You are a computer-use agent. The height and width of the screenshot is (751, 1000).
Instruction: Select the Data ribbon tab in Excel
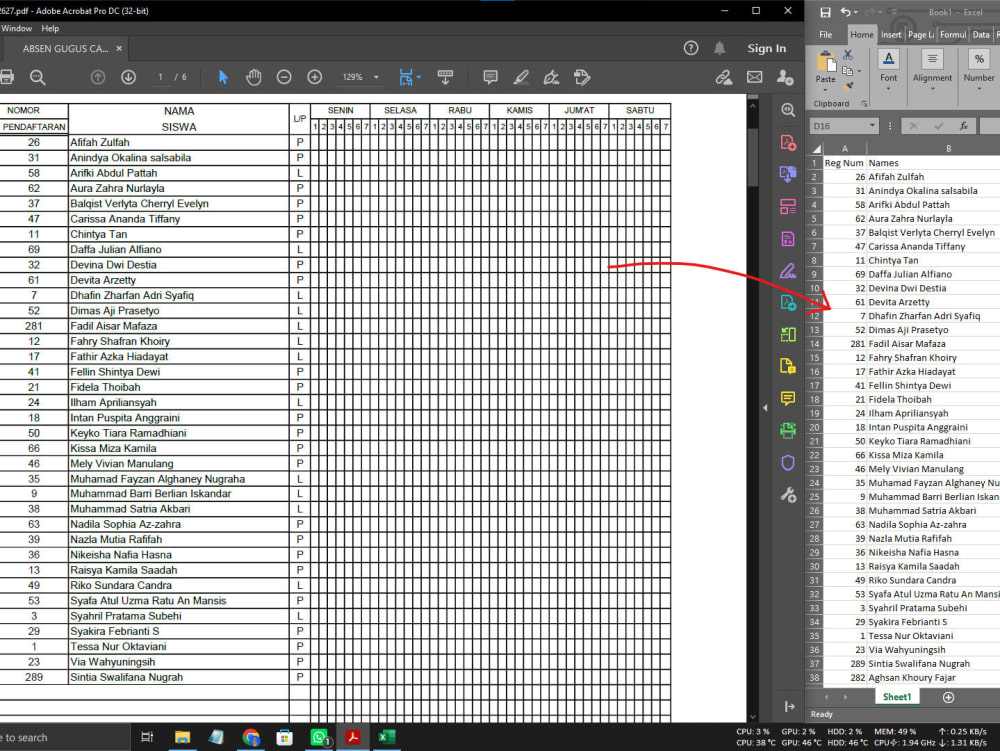coord(981,34)
